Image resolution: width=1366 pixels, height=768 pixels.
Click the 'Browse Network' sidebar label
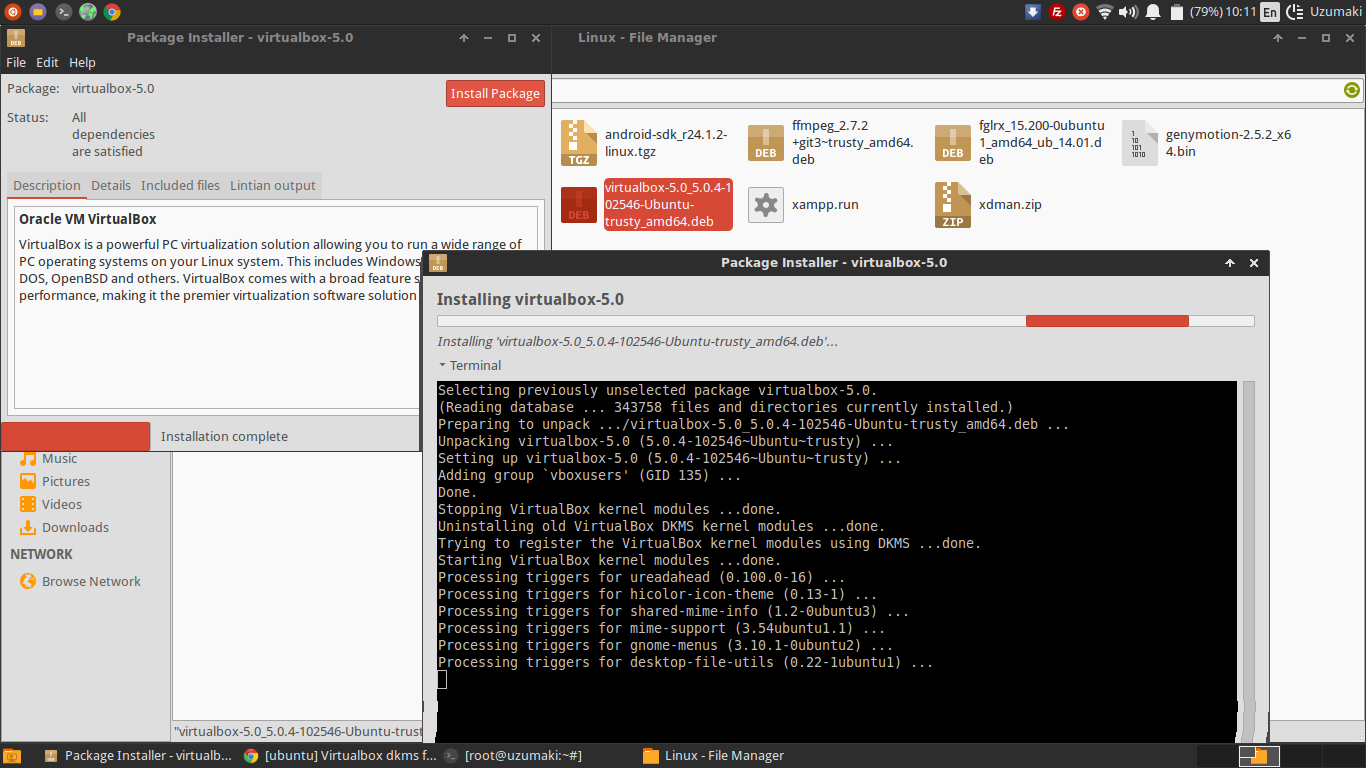(91, 581)
